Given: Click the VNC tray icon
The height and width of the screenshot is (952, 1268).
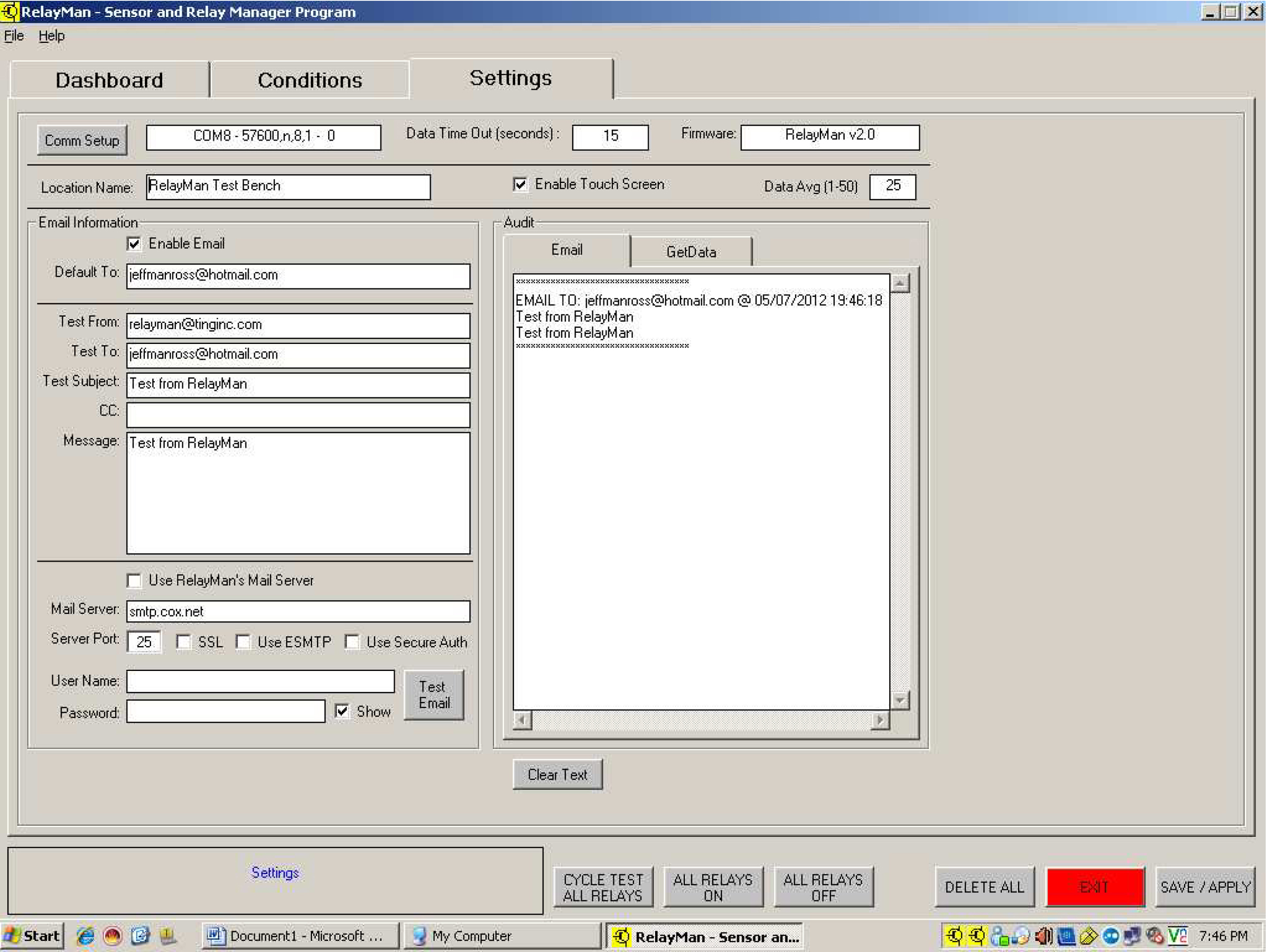Looking at the screenshot, I should (1178, 936).
